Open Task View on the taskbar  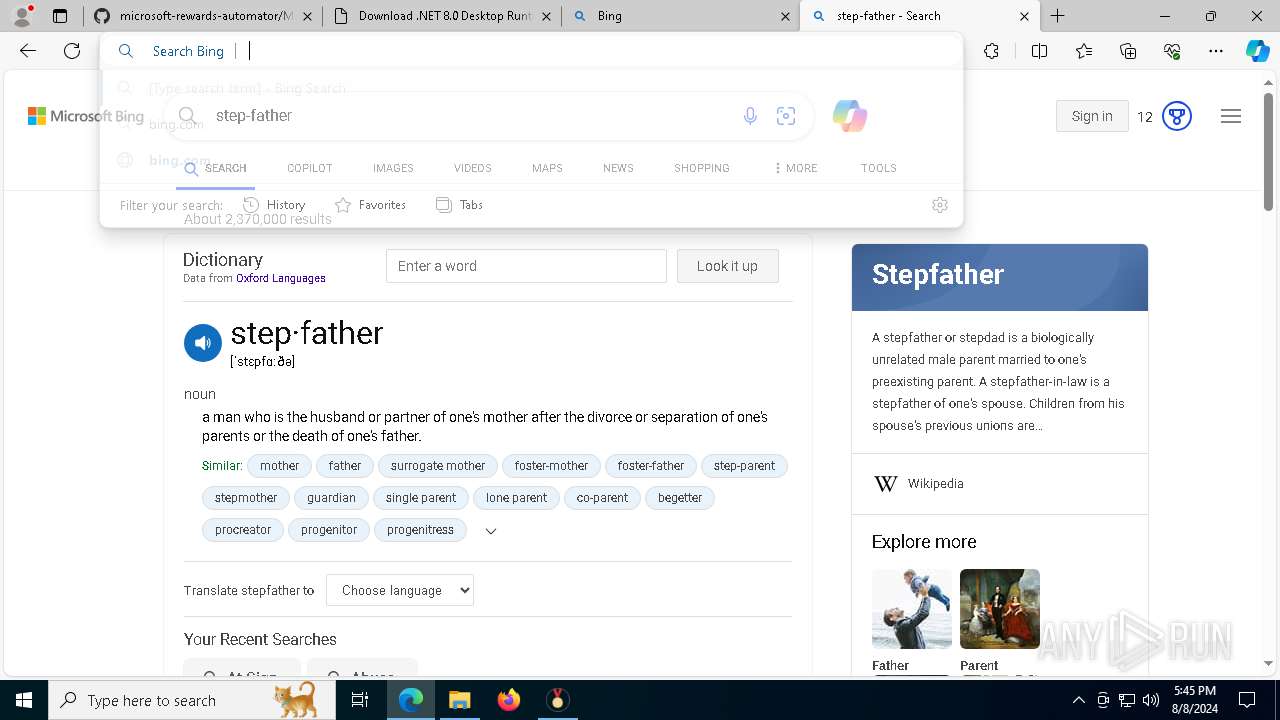tap(360, 700)
